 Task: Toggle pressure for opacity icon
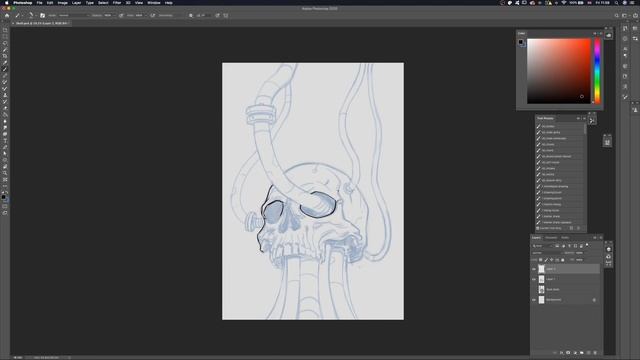[x=121, y=16]
